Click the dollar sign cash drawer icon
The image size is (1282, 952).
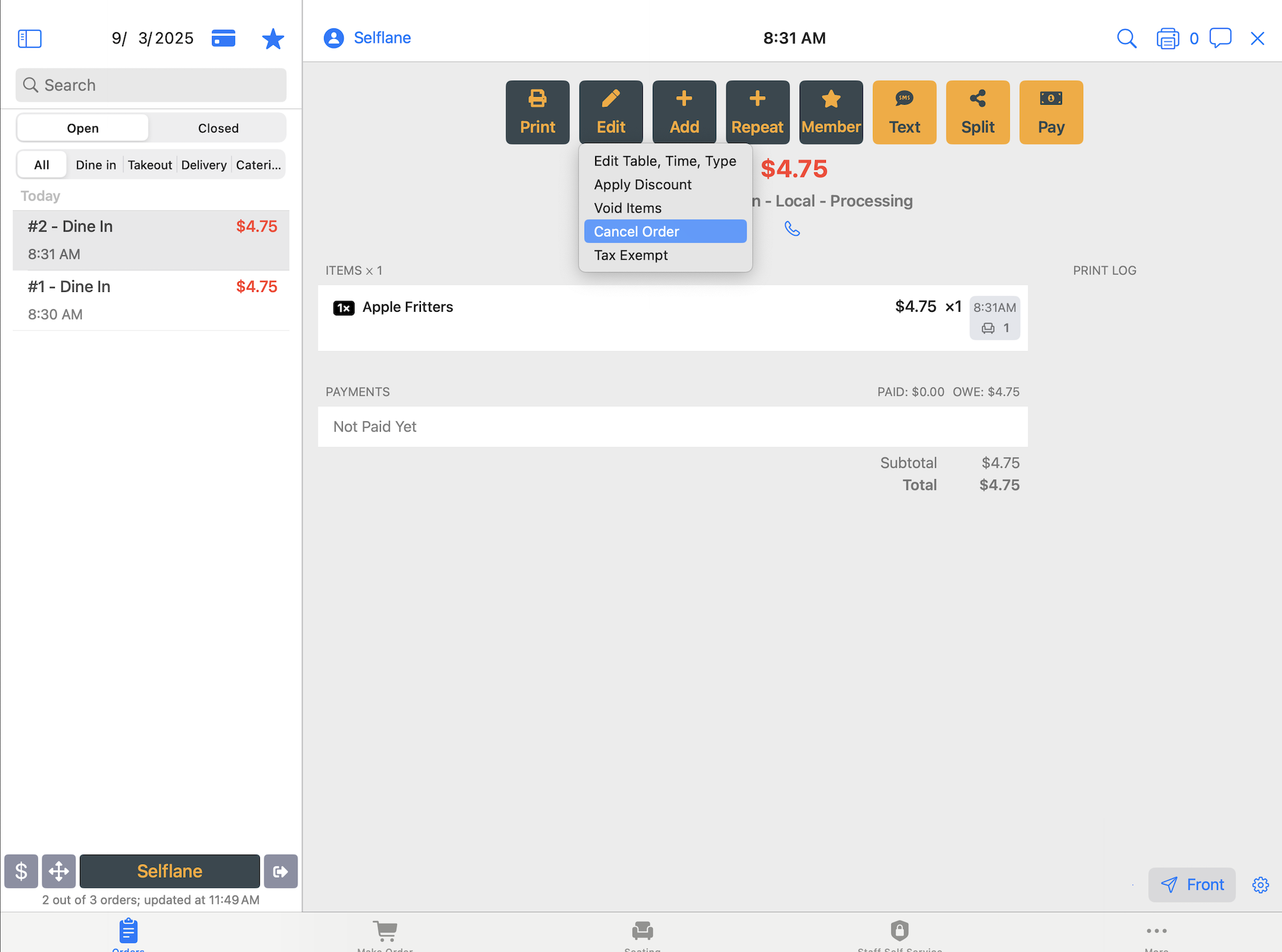click(x=21, y=871)
